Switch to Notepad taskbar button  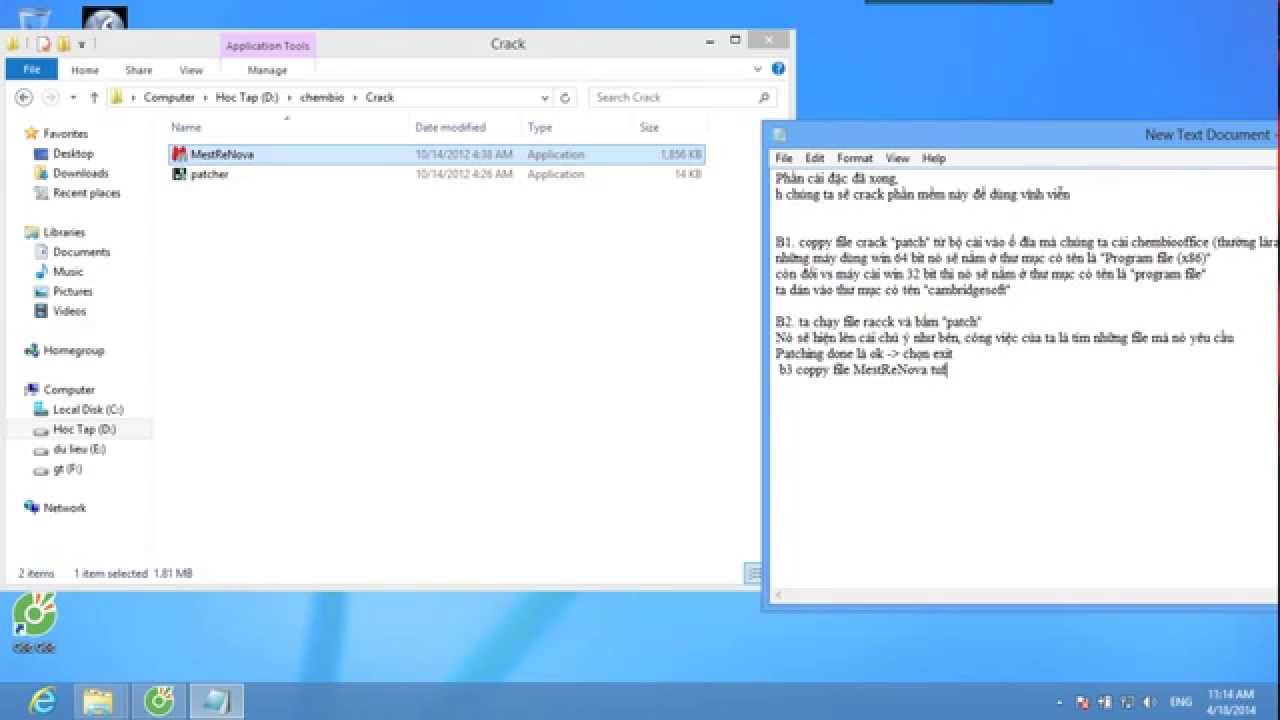pos(216,702)
